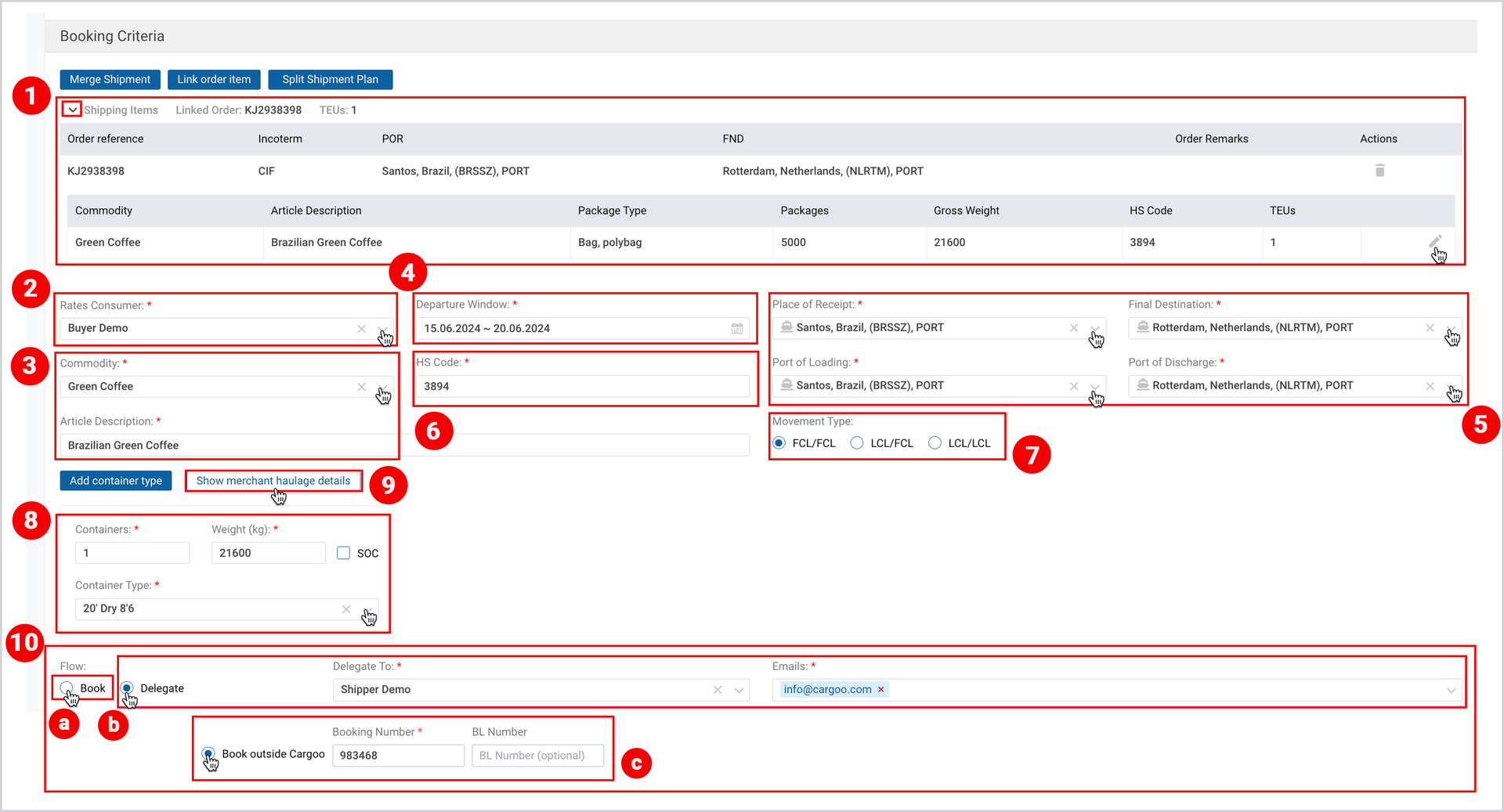Image resolution: width=1504 pixels, height=812 pixels.
Task: Select LCL/LCL movement type
Action: 935,443
